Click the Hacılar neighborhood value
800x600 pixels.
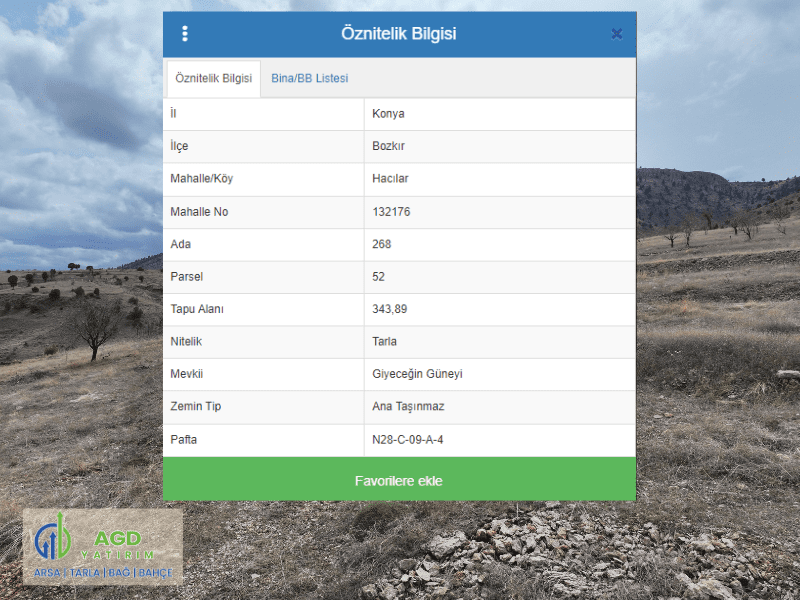pos(390,179)
